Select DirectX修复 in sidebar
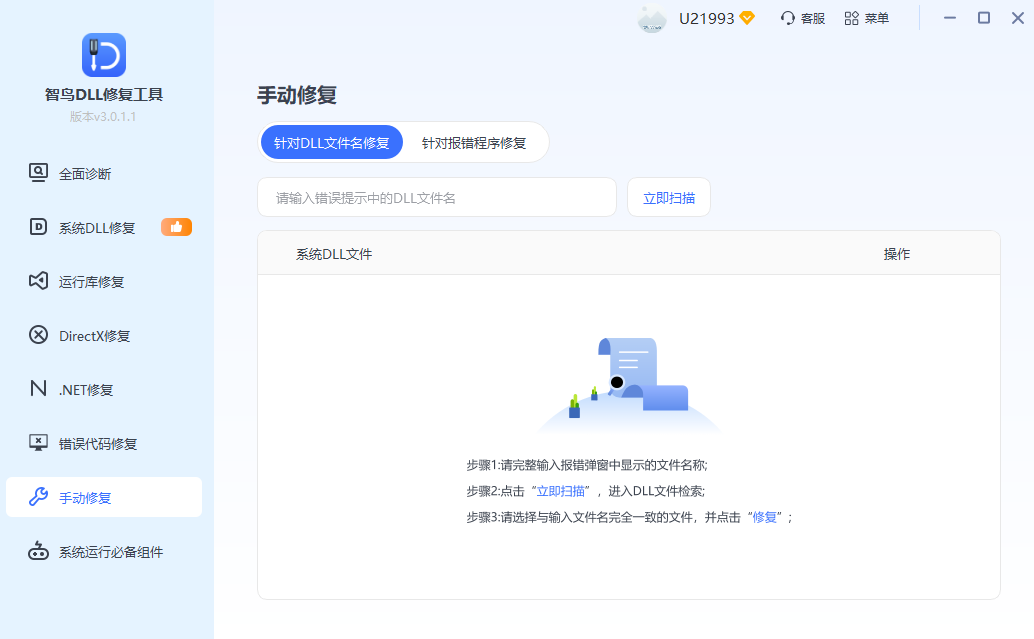1034x639 pixels. click(104, 336)
